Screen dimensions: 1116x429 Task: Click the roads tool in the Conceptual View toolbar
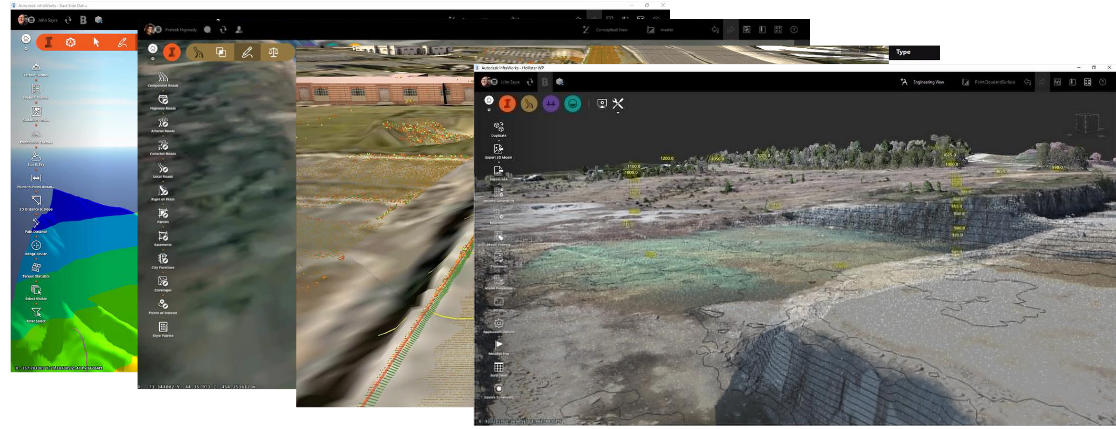point(199,52)
